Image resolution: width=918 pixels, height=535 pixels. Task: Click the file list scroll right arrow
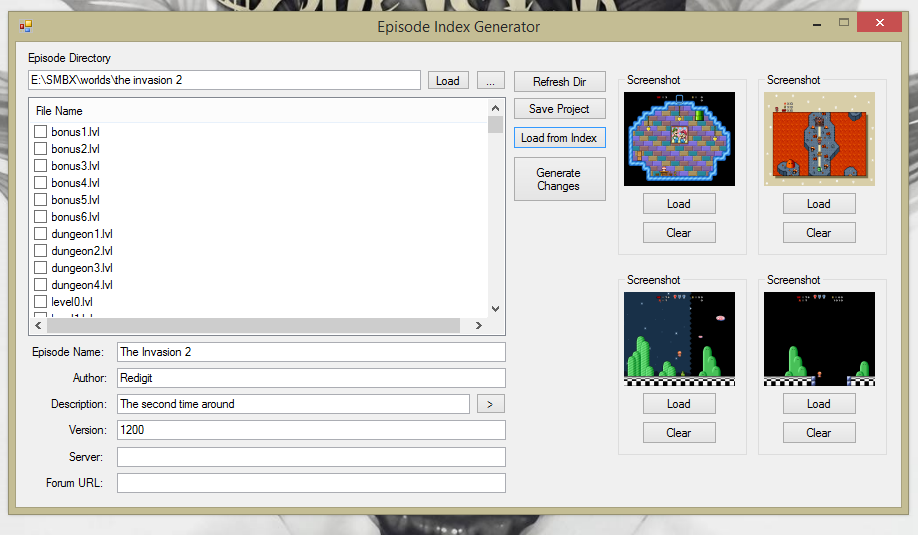[479, 325]
